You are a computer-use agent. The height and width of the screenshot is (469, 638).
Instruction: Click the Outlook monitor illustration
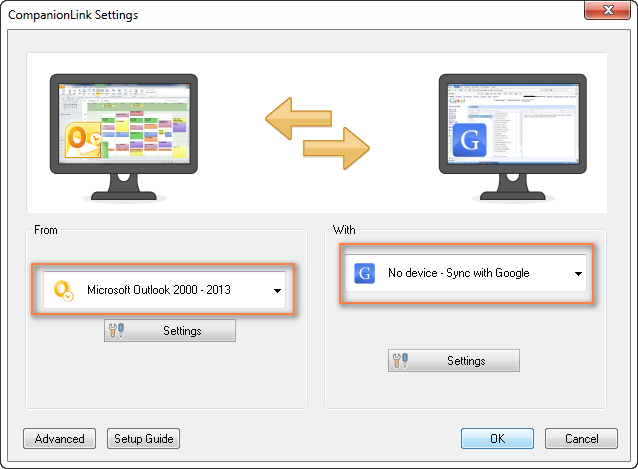(x=124, y=137)
